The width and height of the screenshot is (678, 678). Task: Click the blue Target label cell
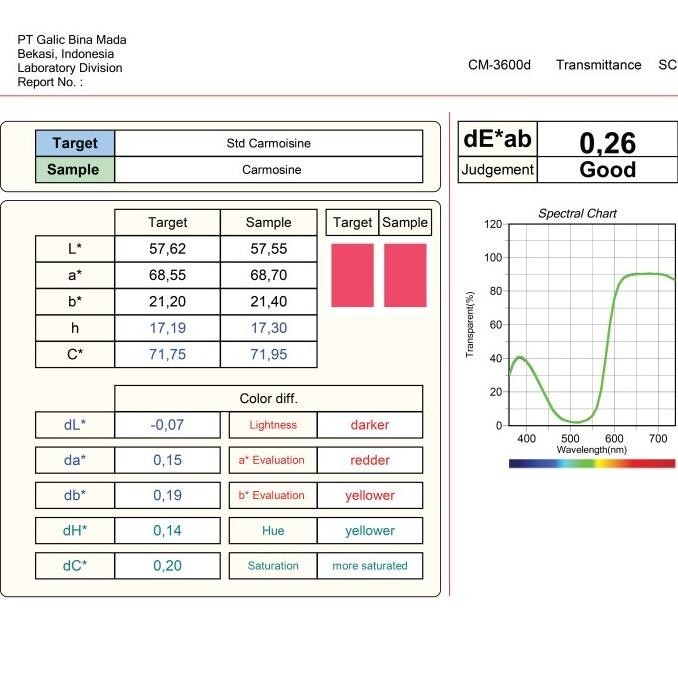coord(75,143)
